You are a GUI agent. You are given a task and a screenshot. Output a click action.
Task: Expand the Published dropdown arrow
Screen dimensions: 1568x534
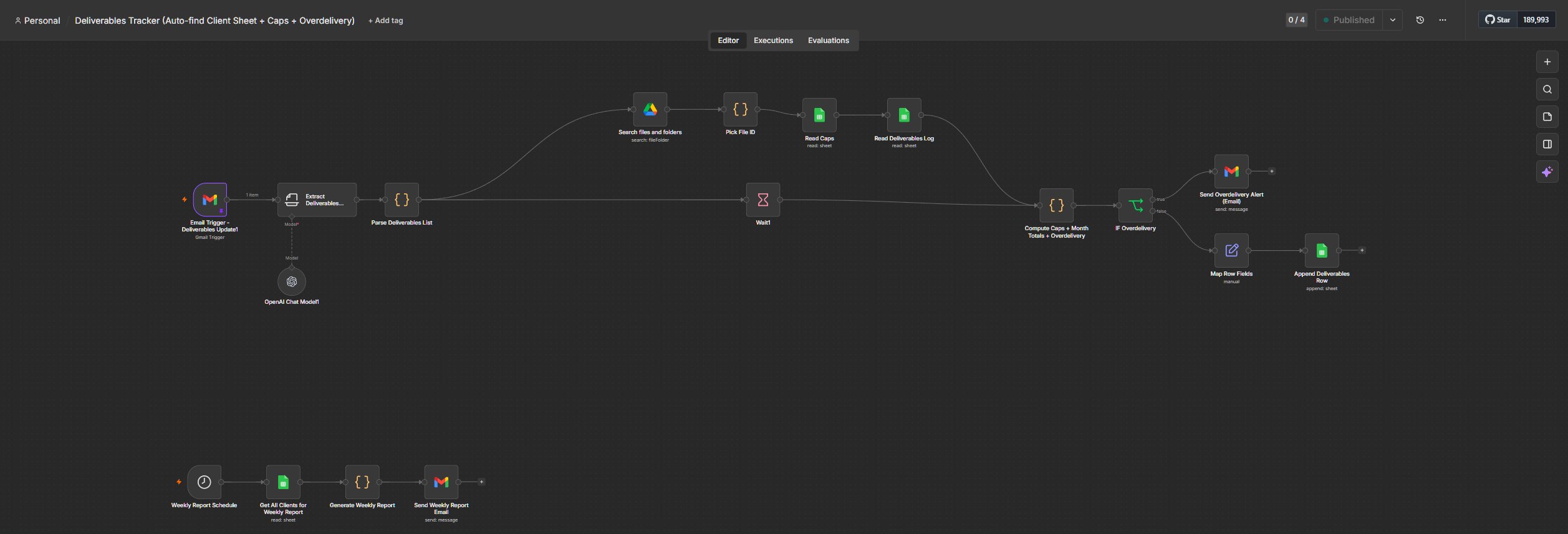click(x=1392, y=20)
